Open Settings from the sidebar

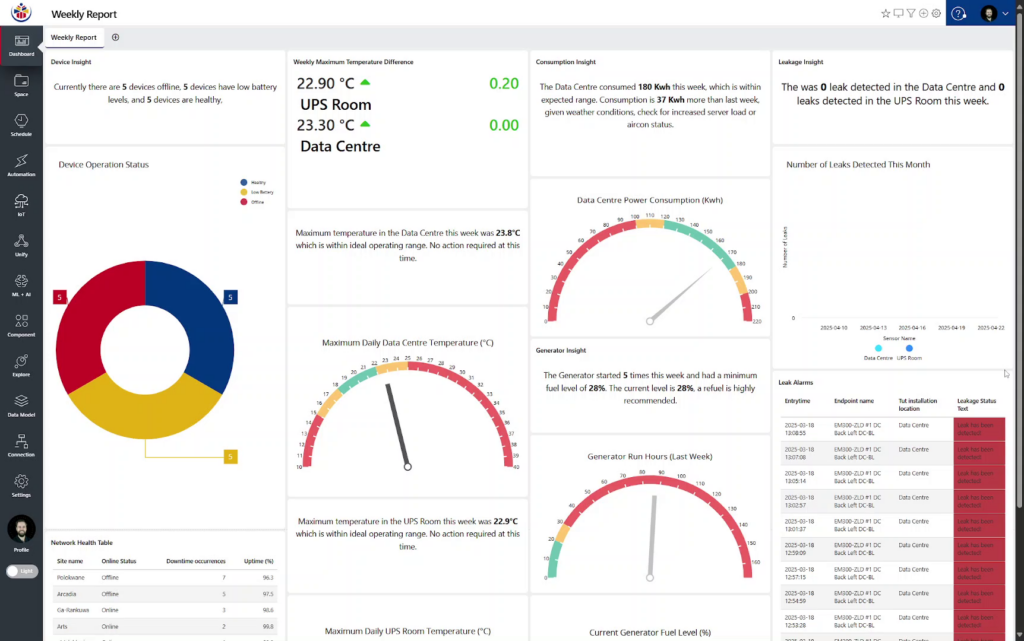(21, 484)
